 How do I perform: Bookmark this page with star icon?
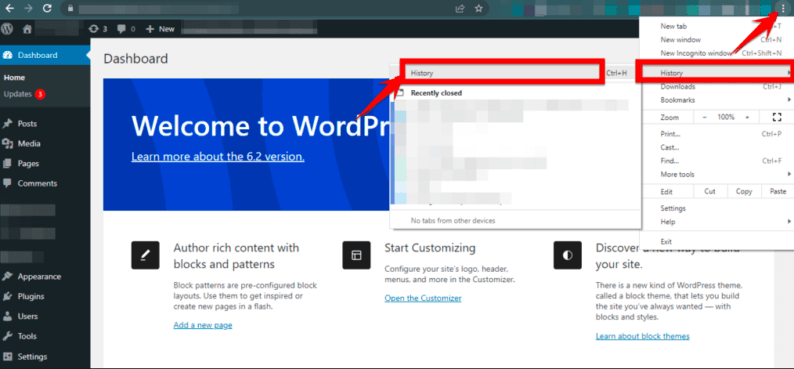[x=478, y=8]
